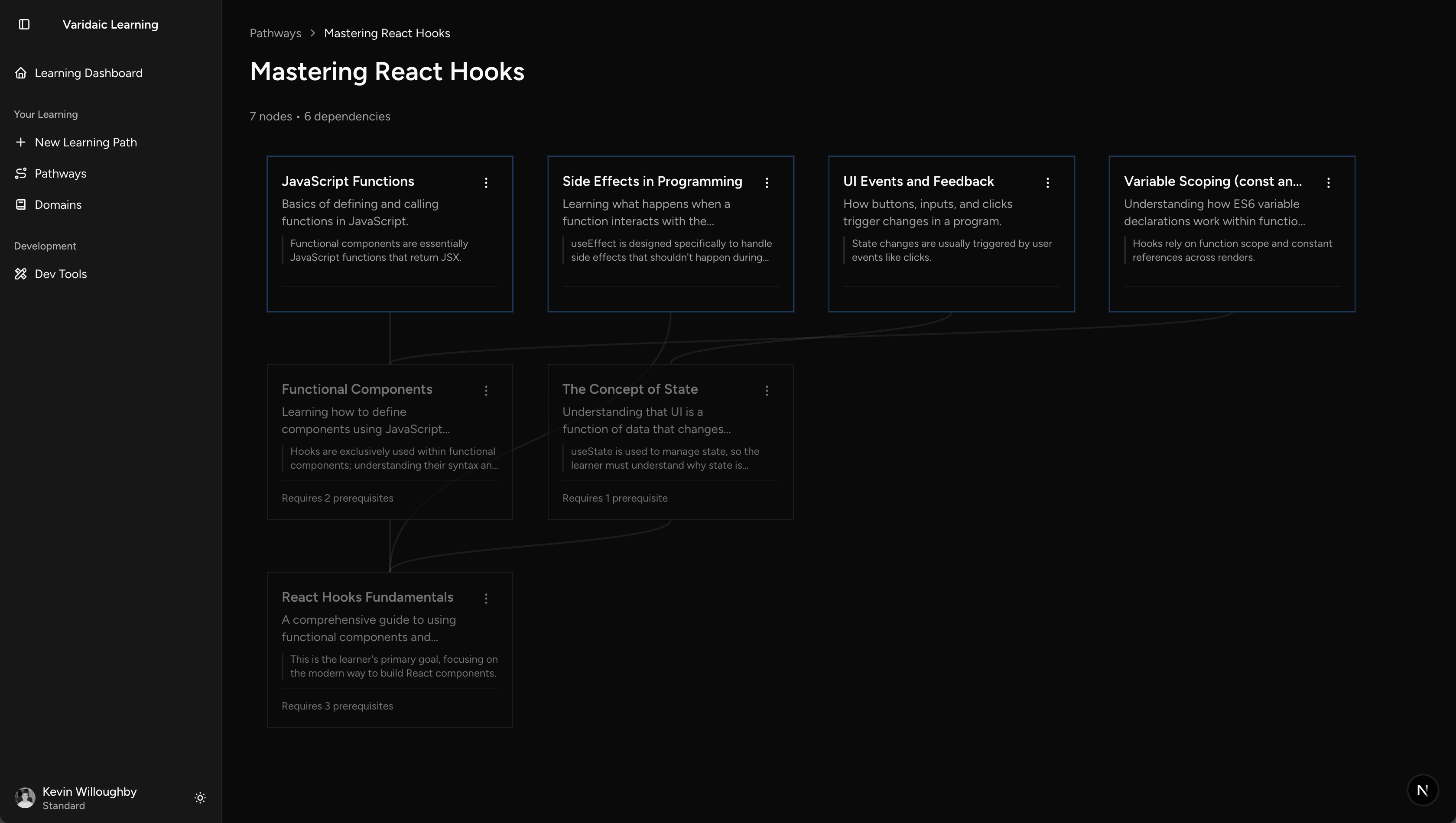Select The Concept of State card title
The width and height of the screenshot is (1456, 823).
[630, 389]
